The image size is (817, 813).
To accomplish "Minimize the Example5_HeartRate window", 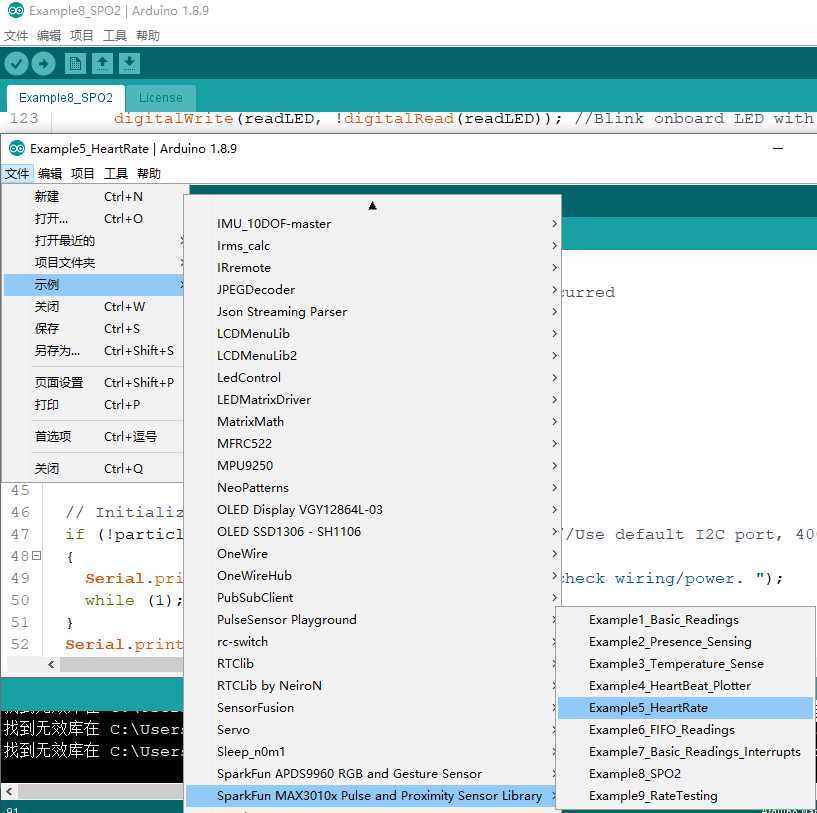I will tap(778, 149).
